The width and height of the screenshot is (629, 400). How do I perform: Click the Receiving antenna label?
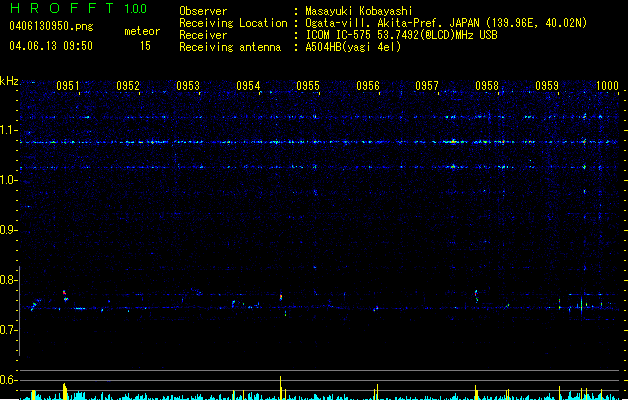(x=230, y=47)
